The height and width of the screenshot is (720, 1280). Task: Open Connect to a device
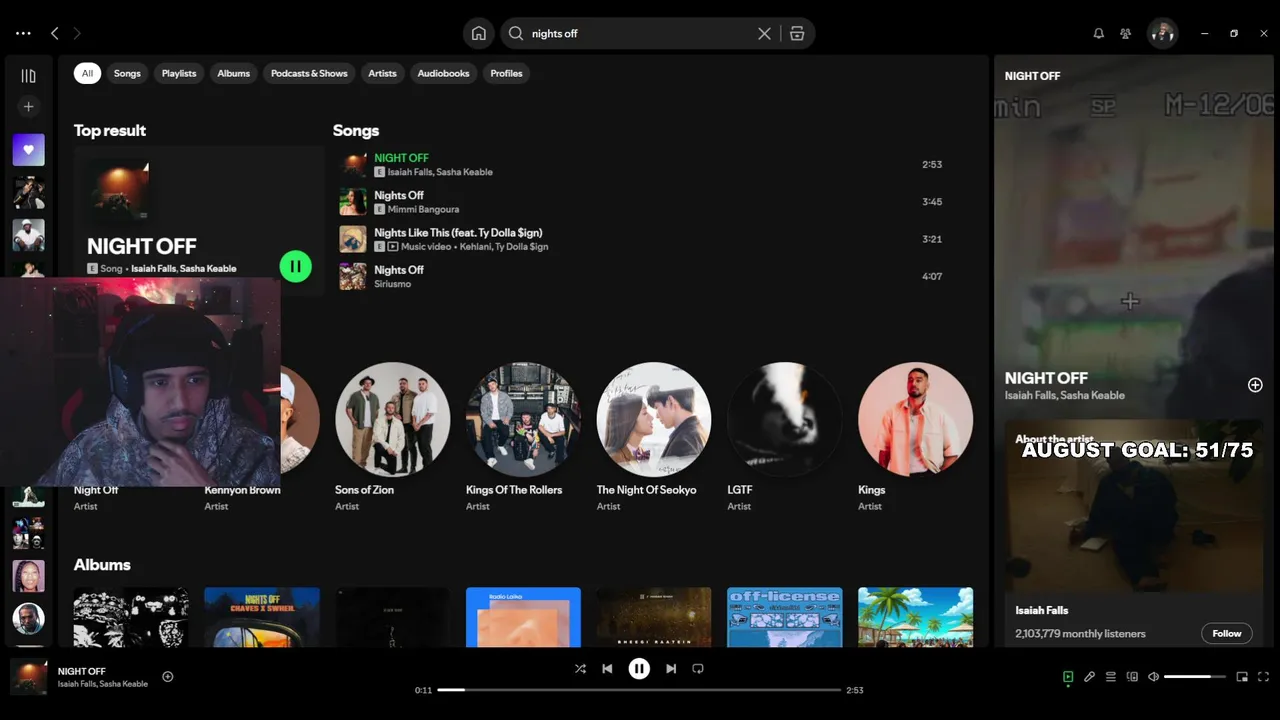(x=1132, y=677)
